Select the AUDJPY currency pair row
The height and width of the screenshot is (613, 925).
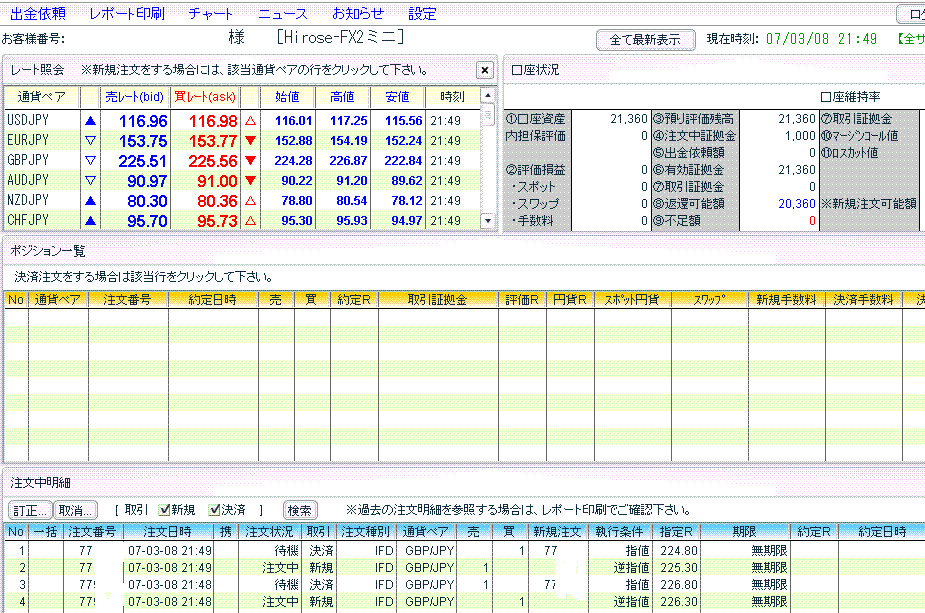coord(242,181)
